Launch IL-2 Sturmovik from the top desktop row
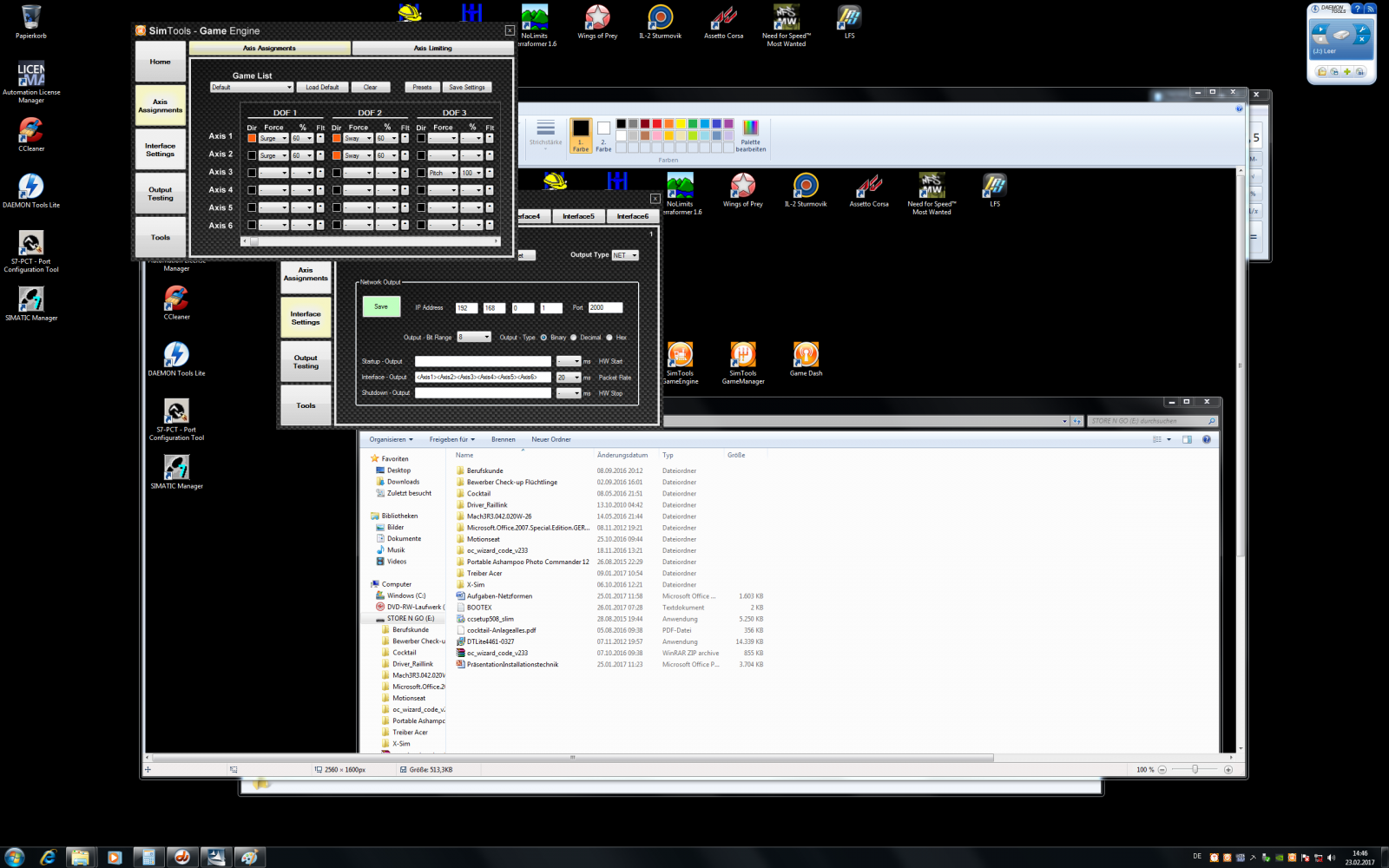The image size is (1389, 868). point(660,22)
